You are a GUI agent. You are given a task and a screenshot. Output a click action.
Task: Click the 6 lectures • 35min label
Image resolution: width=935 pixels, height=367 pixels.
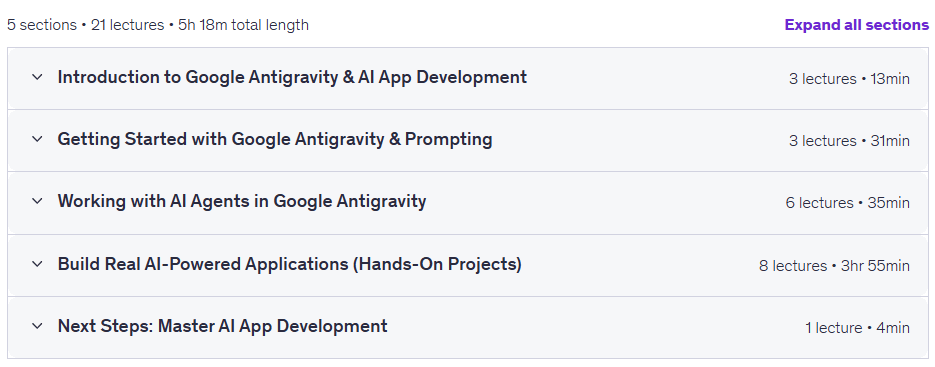(x=847, y=203)
